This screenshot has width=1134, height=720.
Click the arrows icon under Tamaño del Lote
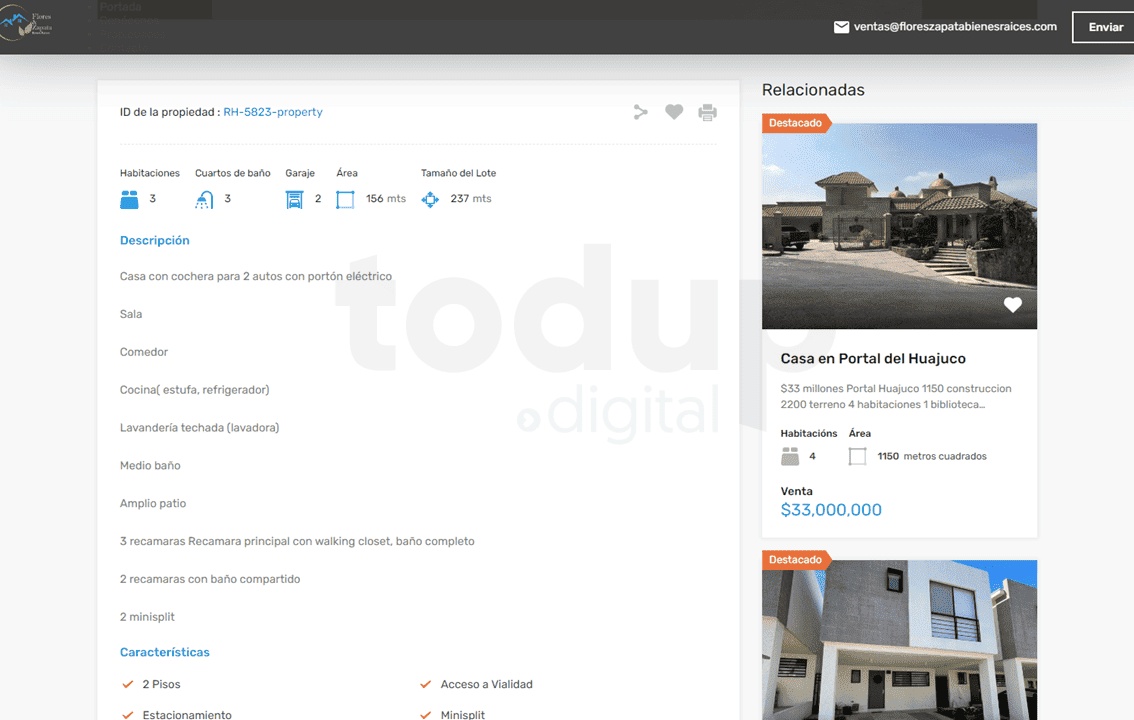430,199
